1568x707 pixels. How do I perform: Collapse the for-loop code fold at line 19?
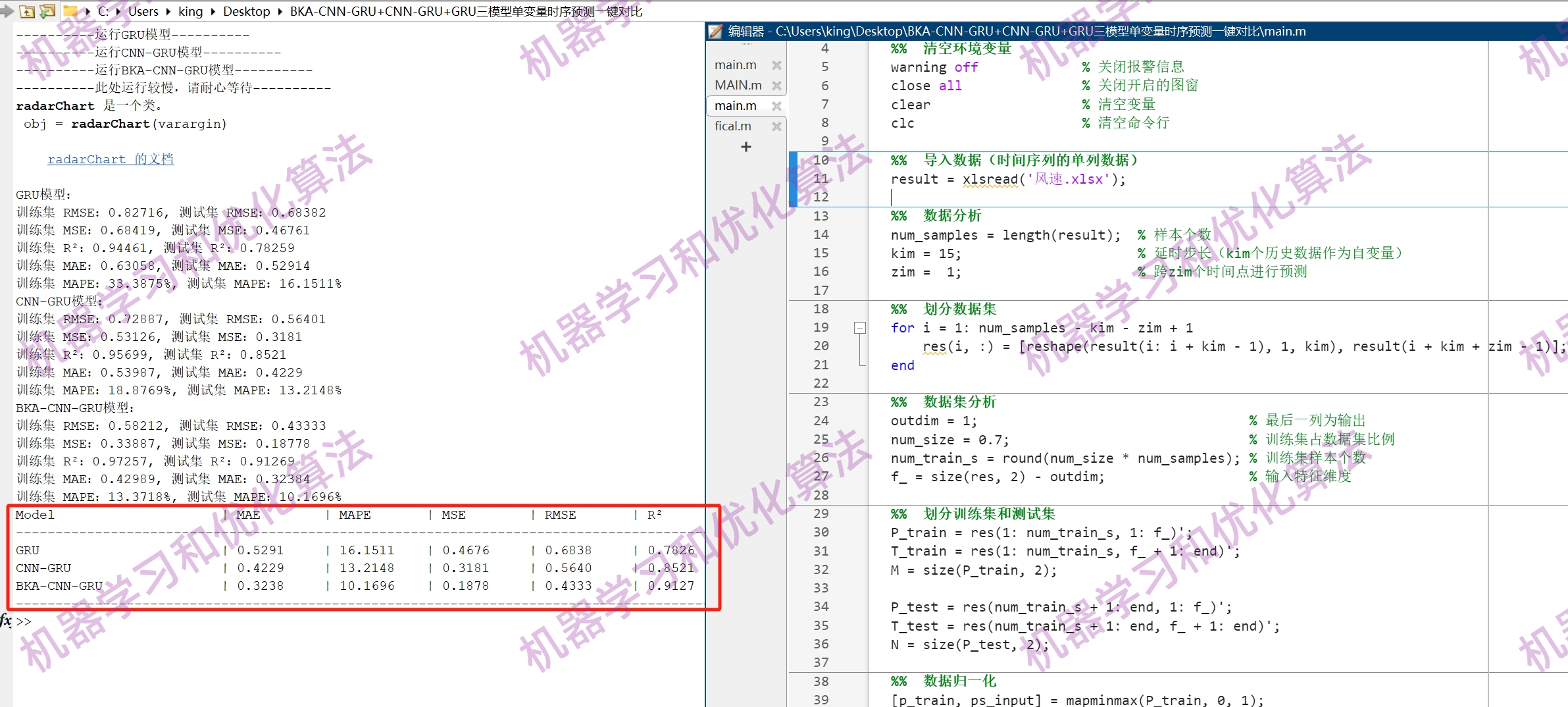859,327
